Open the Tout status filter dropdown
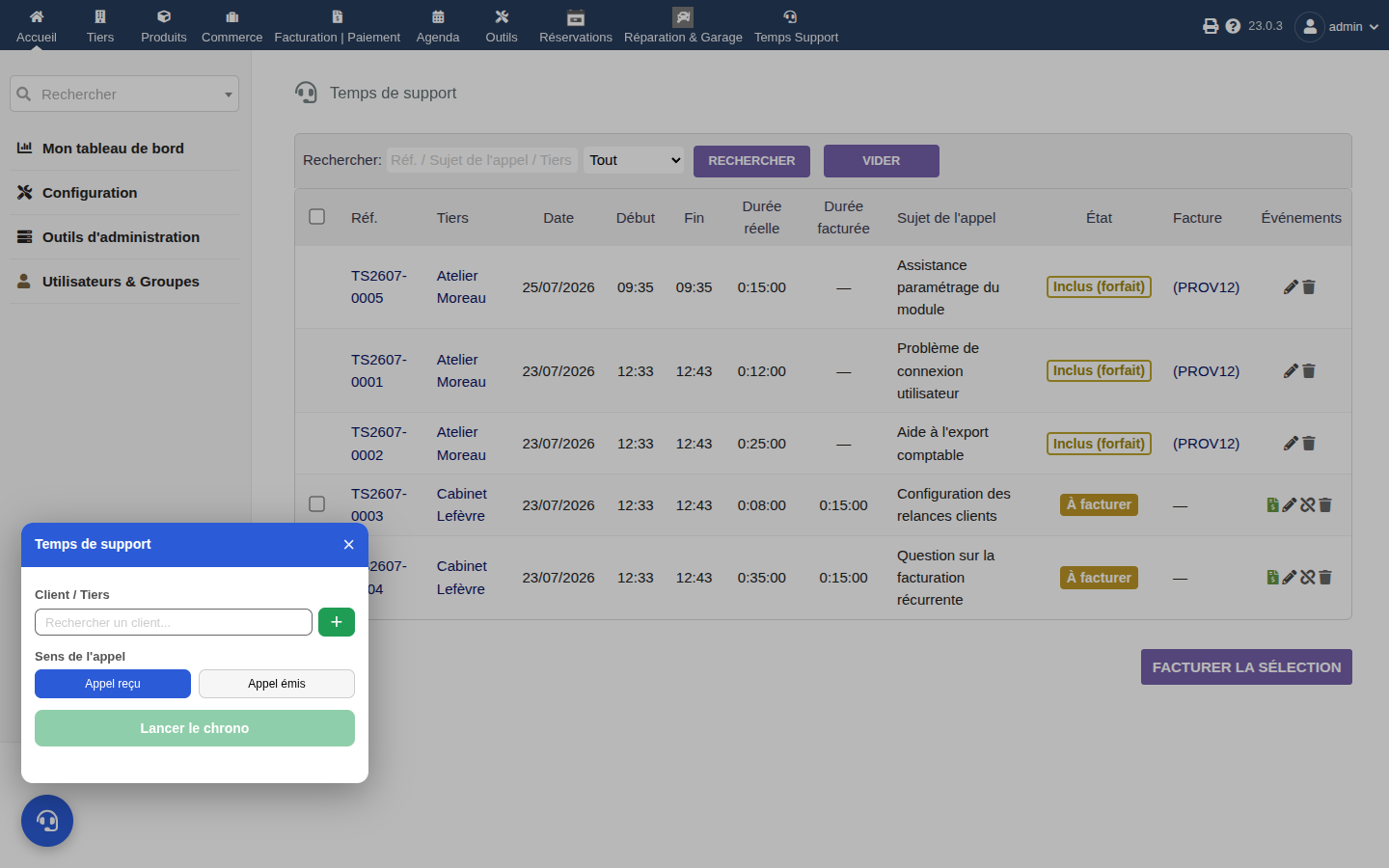 [x=634, y=160]
